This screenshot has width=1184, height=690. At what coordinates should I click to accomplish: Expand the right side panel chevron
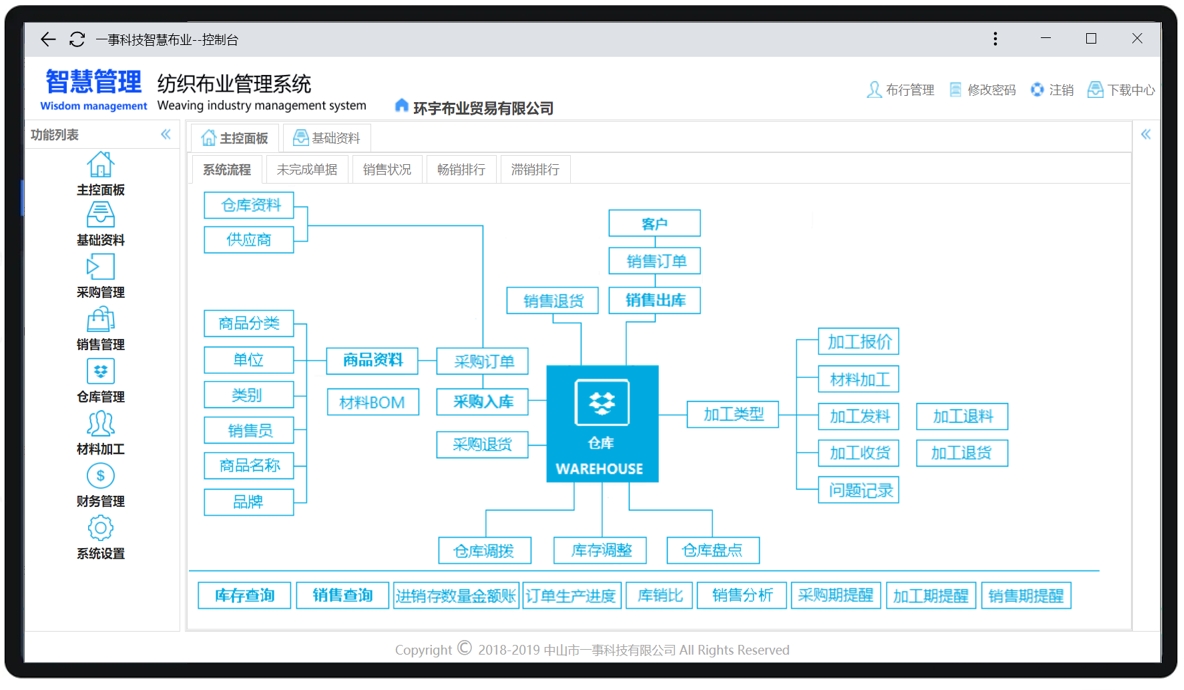click(x=1146, y=134)
